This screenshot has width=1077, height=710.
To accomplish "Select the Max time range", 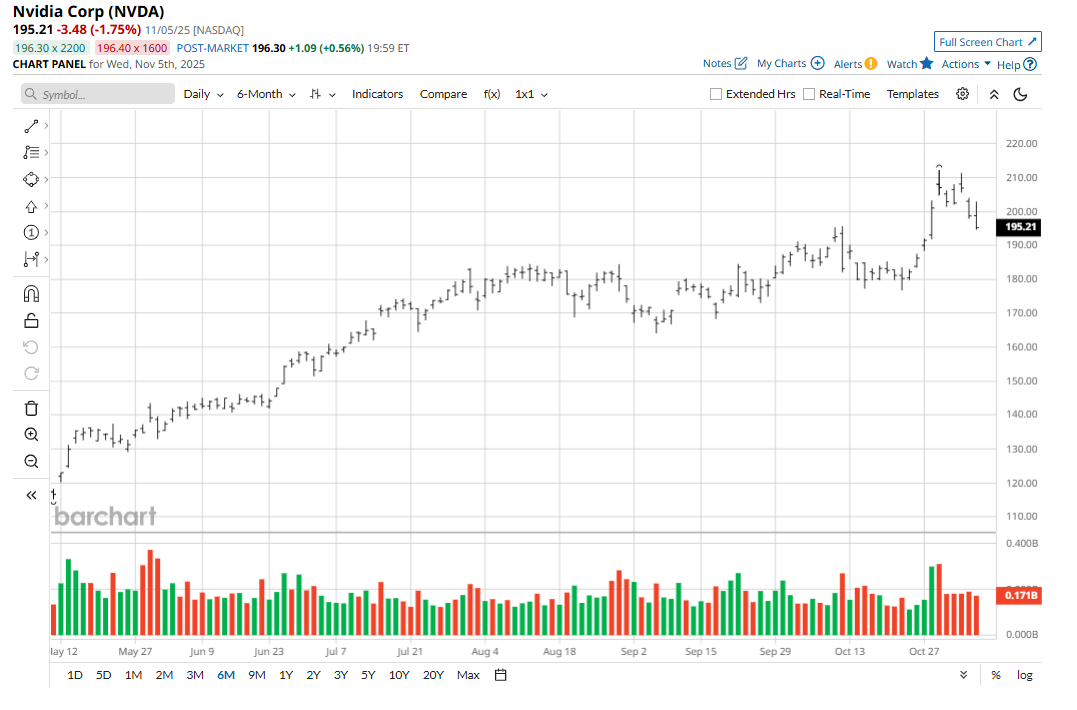I will click(468, 675).
